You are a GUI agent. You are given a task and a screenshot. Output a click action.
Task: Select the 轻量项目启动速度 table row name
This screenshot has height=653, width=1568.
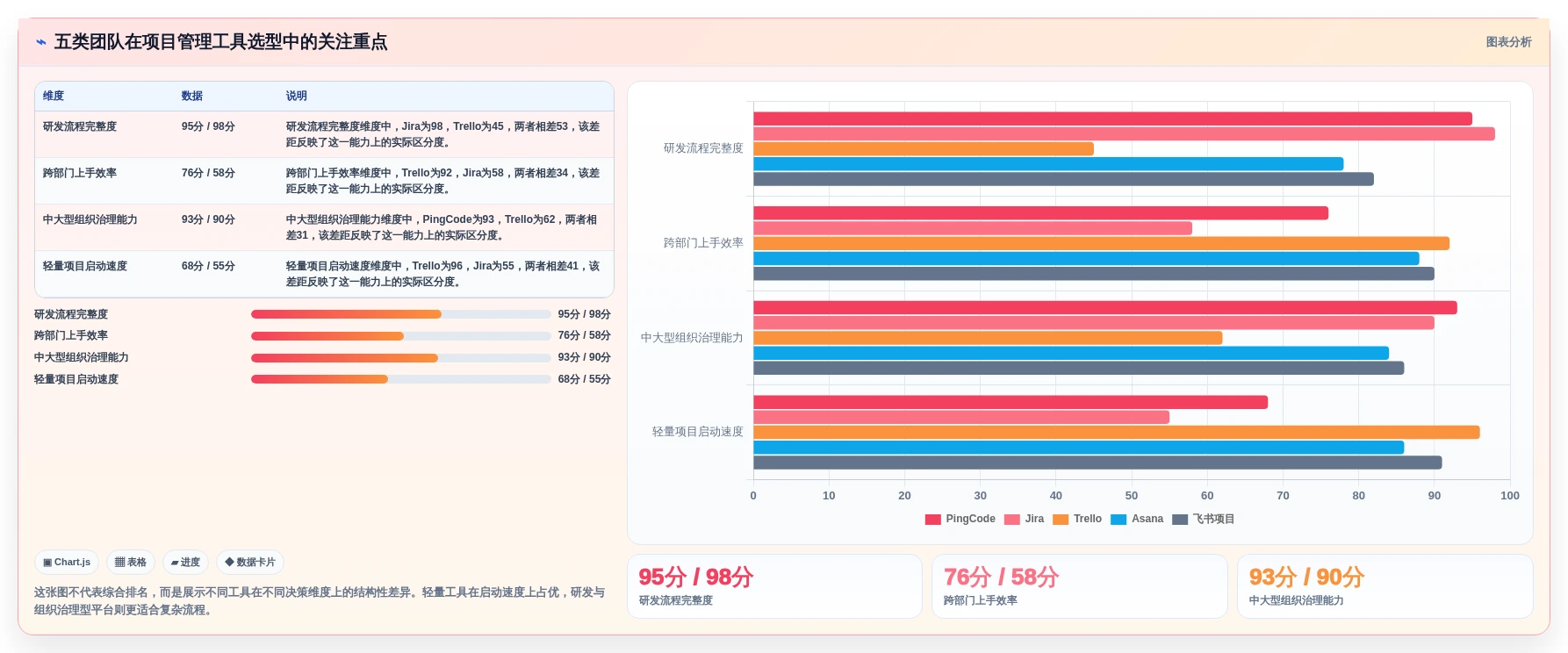(85, 266)
